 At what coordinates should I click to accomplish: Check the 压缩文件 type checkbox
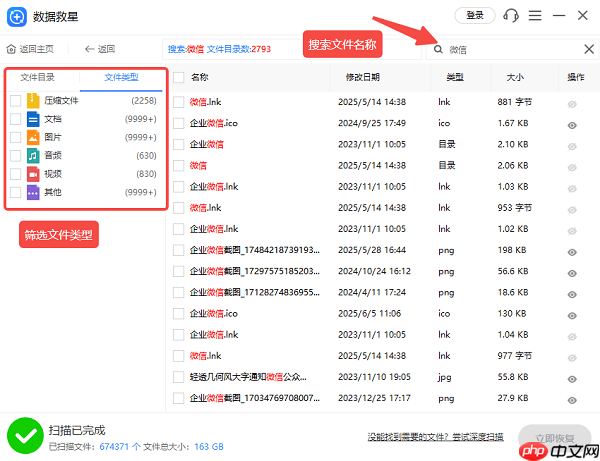(x=15, y=101)
